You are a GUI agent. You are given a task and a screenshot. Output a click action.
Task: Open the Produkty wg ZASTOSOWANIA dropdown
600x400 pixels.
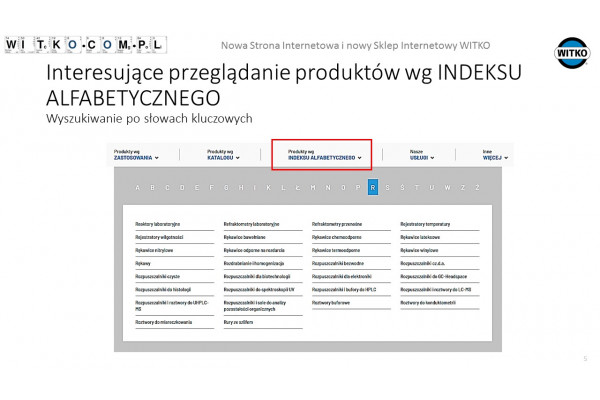click(136, 155)
